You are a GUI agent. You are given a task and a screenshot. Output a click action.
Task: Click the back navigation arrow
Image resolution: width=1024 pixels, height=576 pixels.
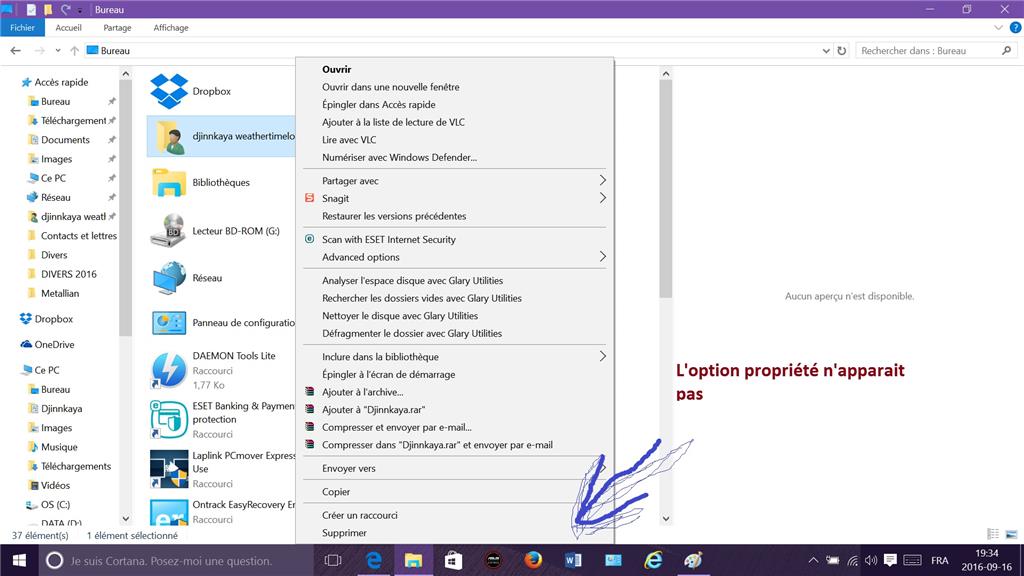coord(16,50)
